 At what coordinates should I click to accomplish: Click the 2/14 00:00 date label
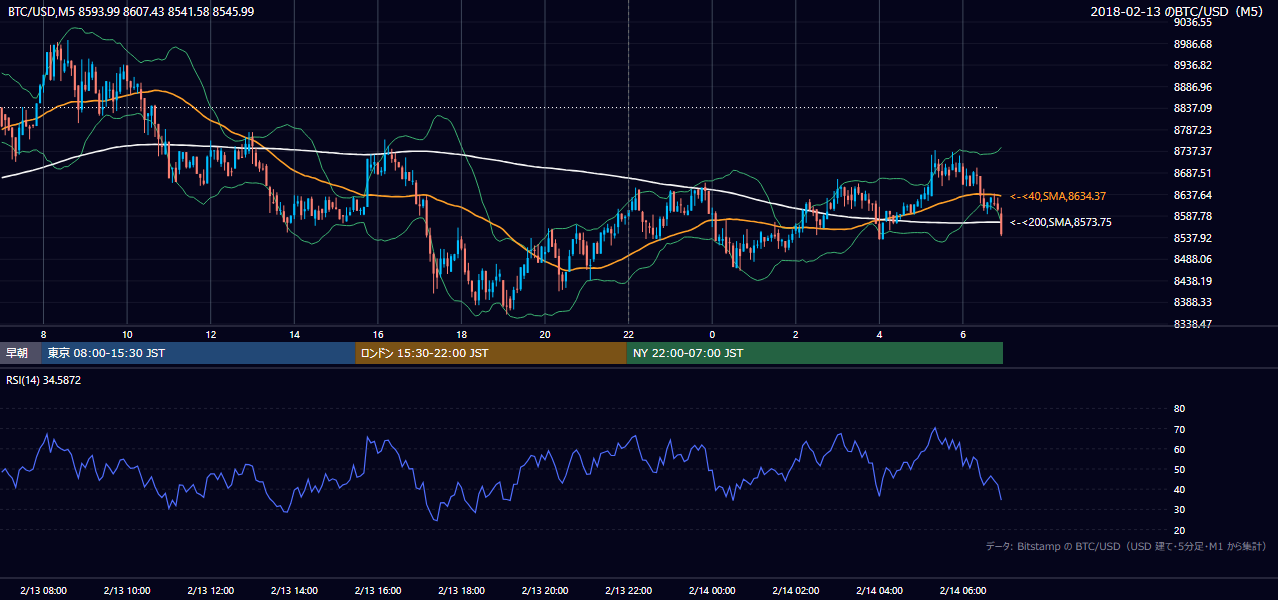(712, 591)
